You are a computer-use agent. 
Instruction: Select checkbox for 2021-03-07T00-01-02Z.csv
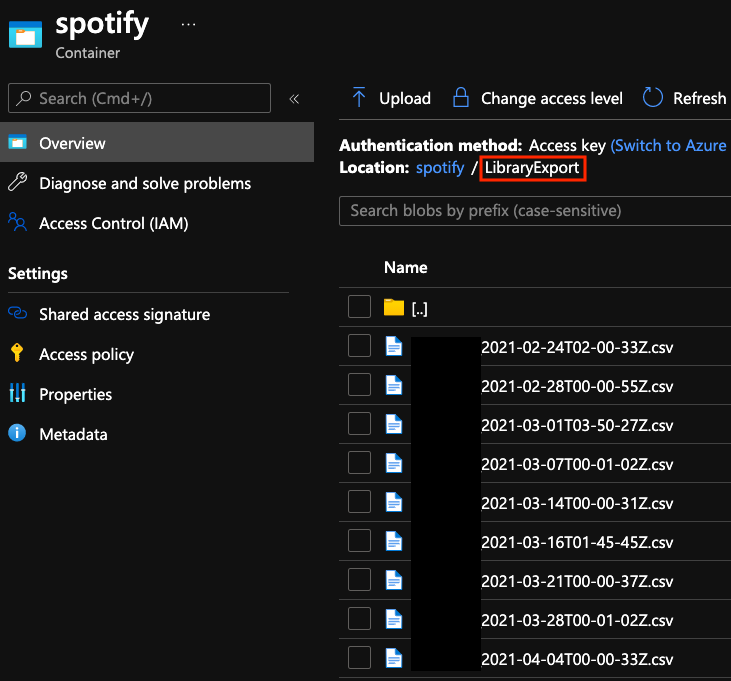(x=359, y=463)
